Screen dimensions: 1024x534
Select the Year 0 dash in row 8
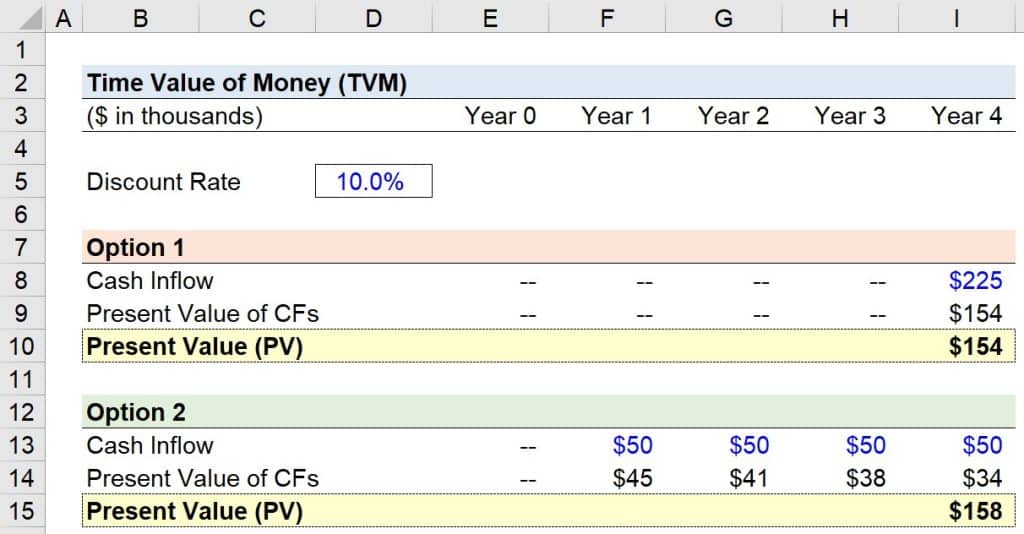[x=528, y=283]
